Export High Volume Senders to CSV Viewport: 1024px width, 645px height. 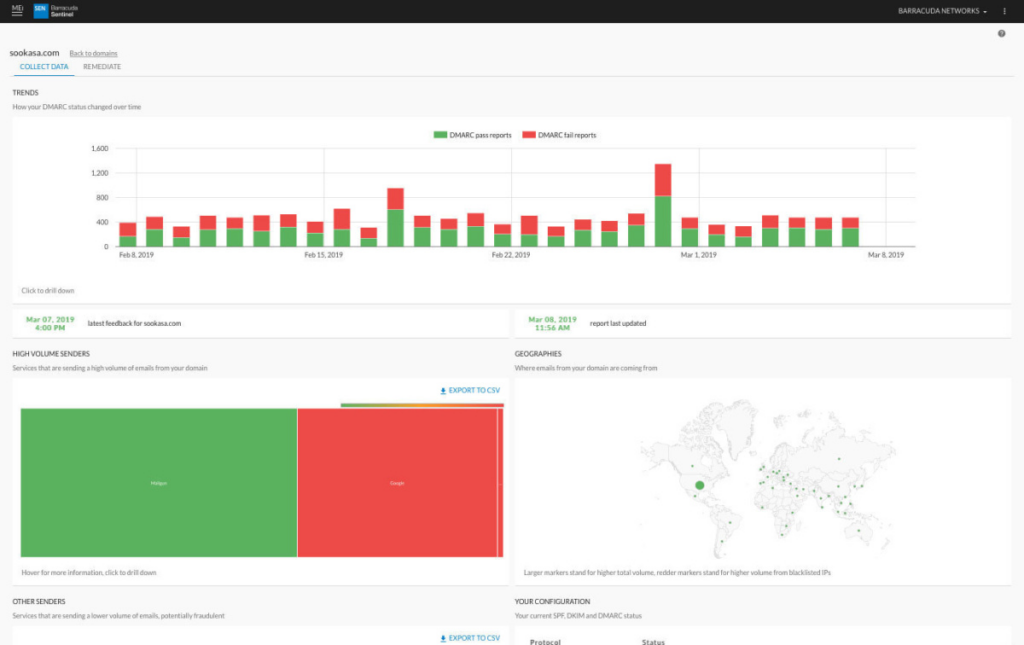[470, 390]
